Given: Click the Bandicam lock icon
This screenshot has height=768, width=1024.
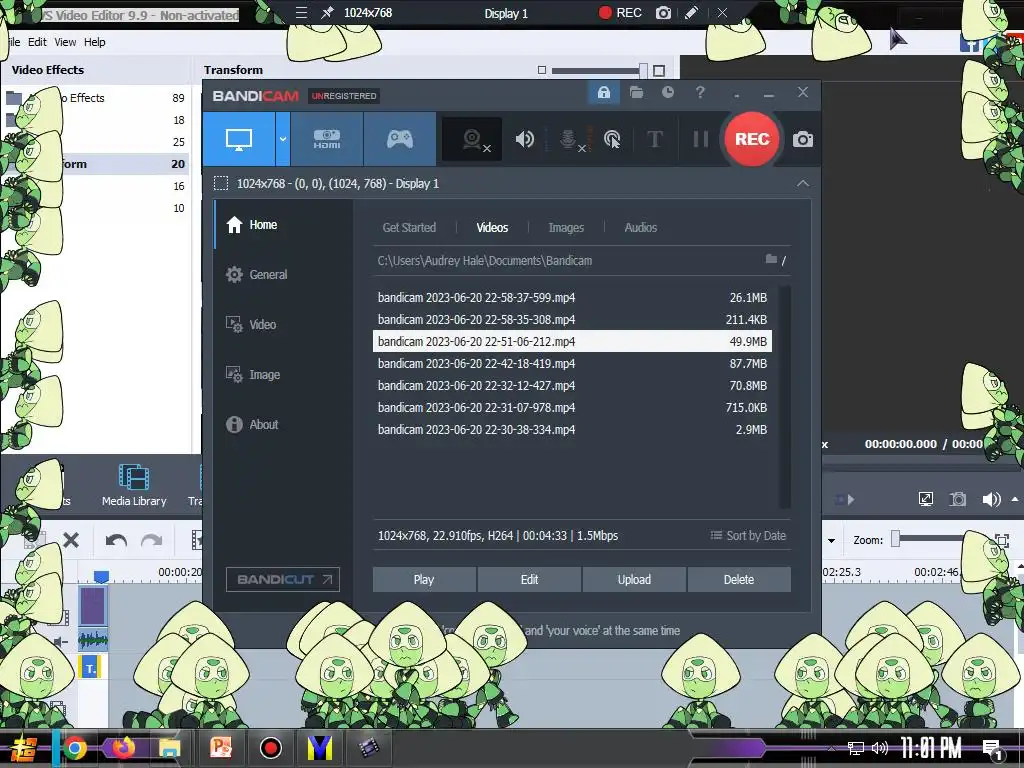Looking at the screenshot, I should click(603, 93).
